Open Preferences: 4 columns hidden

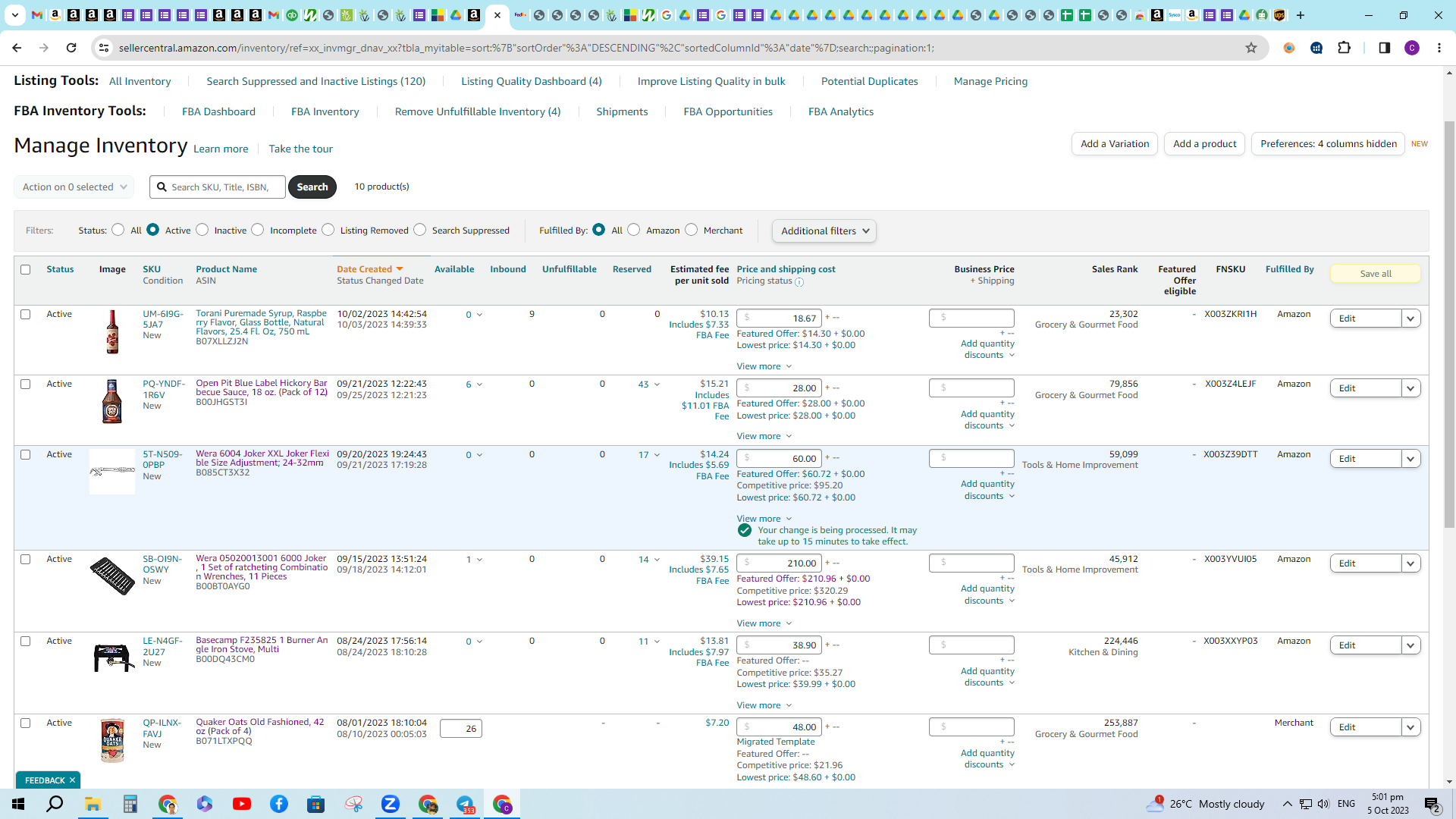1329,143
